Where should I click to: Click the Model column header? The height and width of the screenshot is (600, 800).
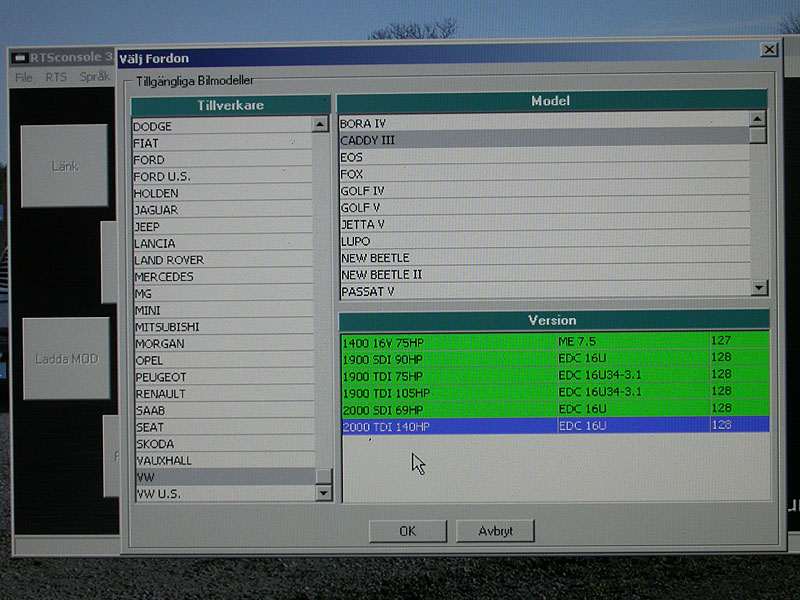[x=552, y=101]
